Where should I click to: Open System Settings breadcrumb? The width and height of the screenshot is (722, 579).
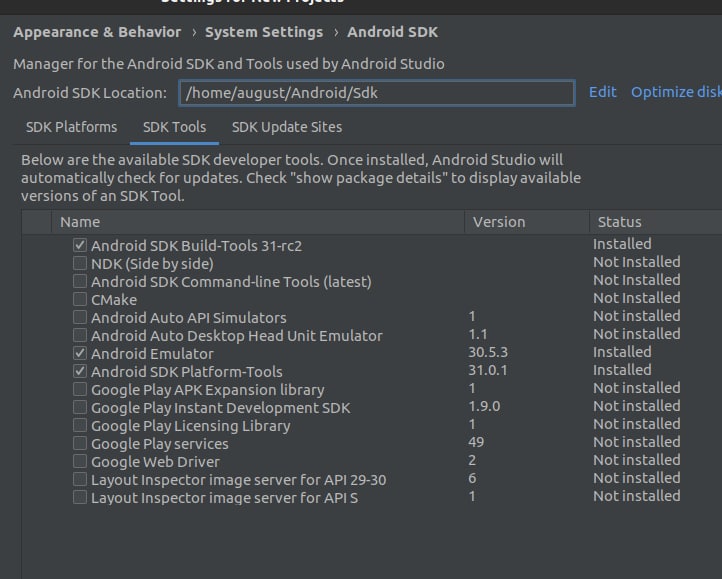point(264,32)
